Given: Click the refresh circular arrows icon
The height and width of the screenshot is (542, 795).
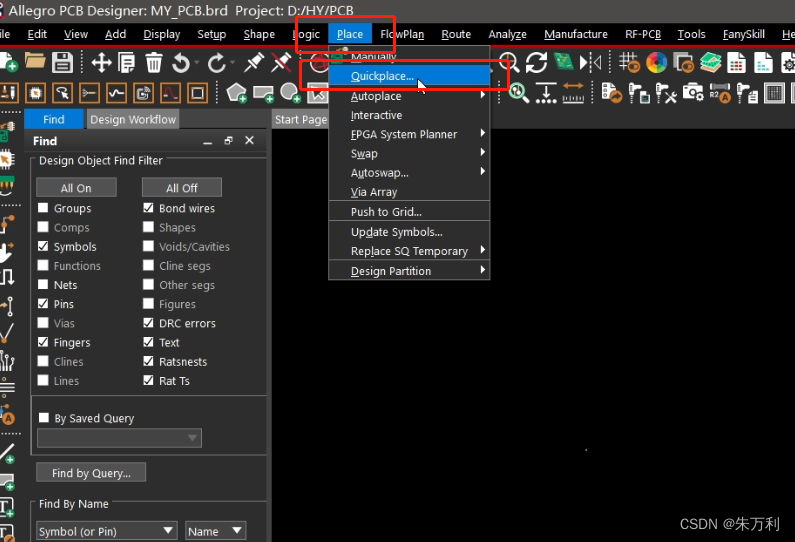Looking at the screenshot, I should tap(536, 63).
